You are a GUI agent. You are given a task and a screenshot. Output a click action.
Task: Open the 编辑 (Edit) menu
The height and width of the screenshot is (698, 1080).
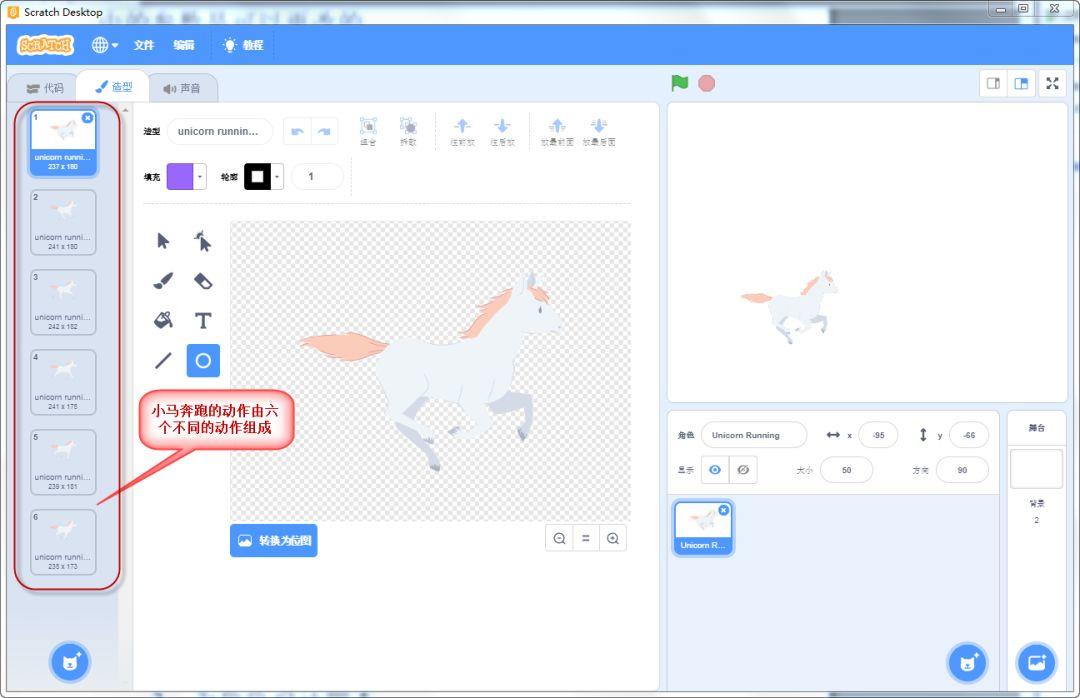[184, 45]
